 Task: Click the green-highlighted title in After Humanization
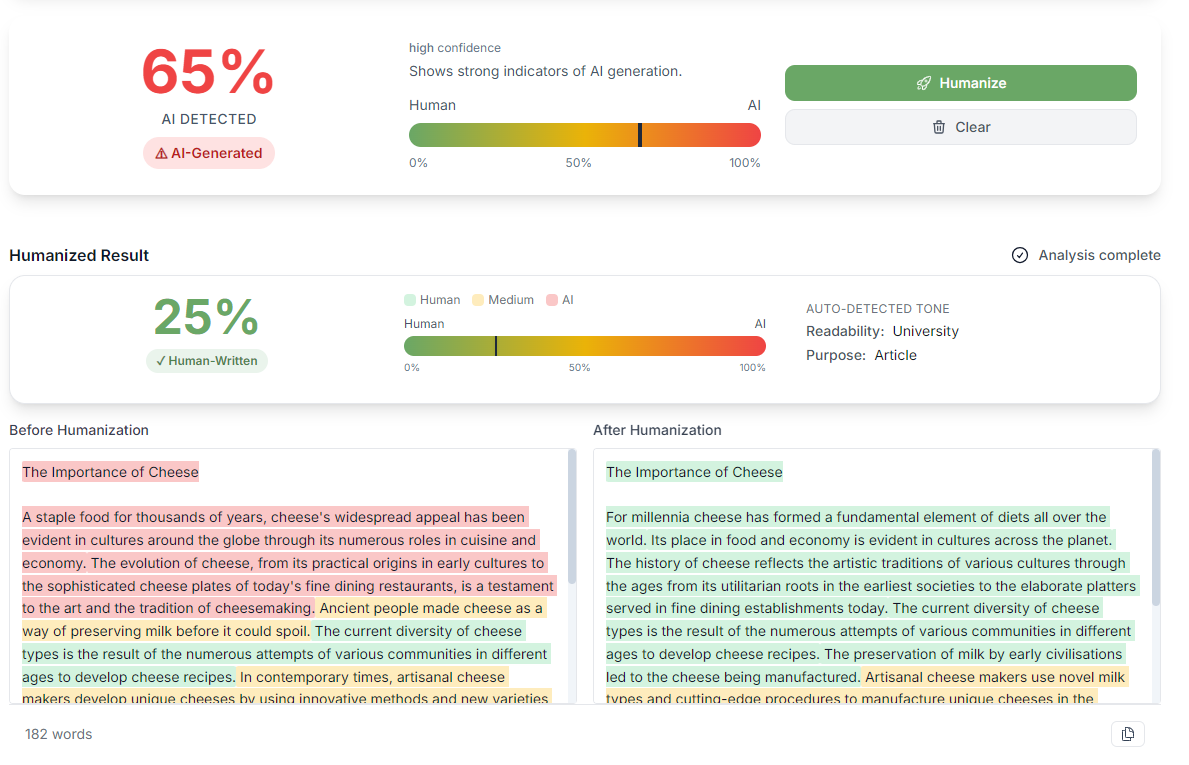click(694, 472)
